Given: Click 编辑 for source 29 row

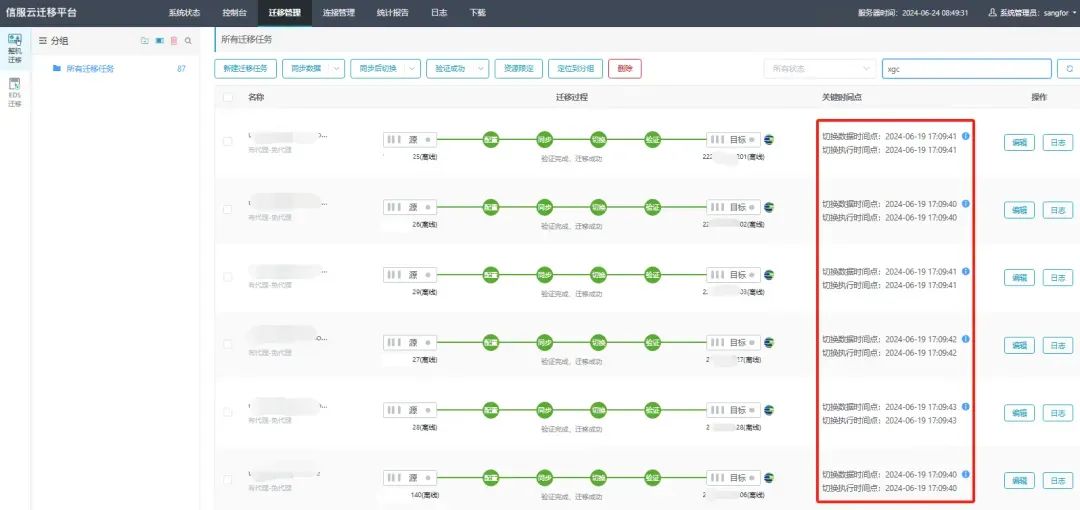Looking at the screenshot, I should click(x=1019, y=278).
